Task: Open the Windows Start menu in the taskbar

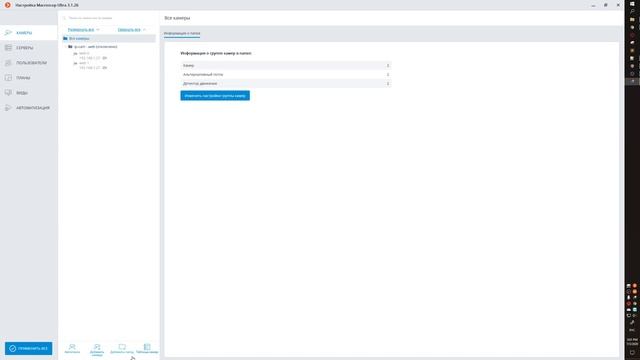Action: pos(632,4)
